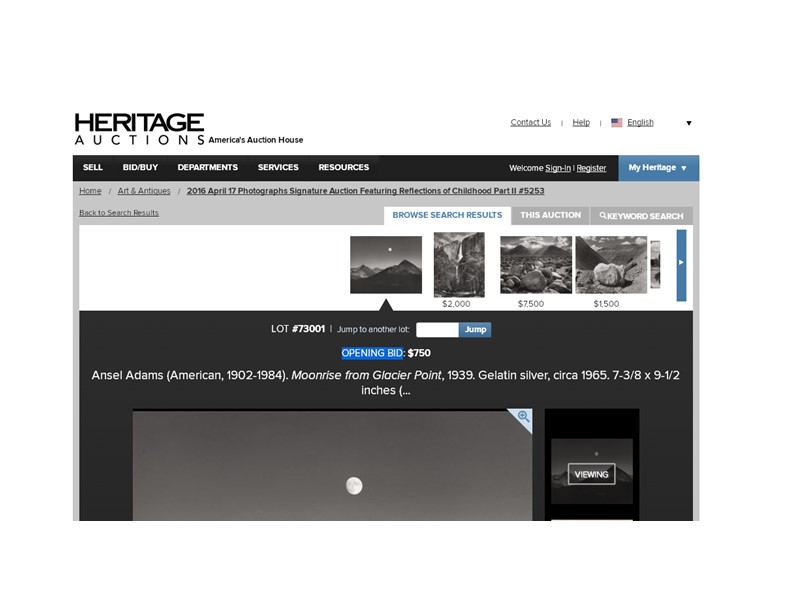Click Back to Search Results

(119, 213)
